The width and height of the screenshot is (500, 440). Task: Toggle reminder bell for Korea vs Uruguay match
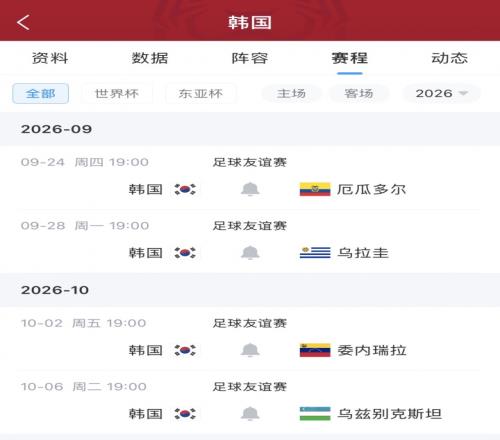click(x=250, y=253)
